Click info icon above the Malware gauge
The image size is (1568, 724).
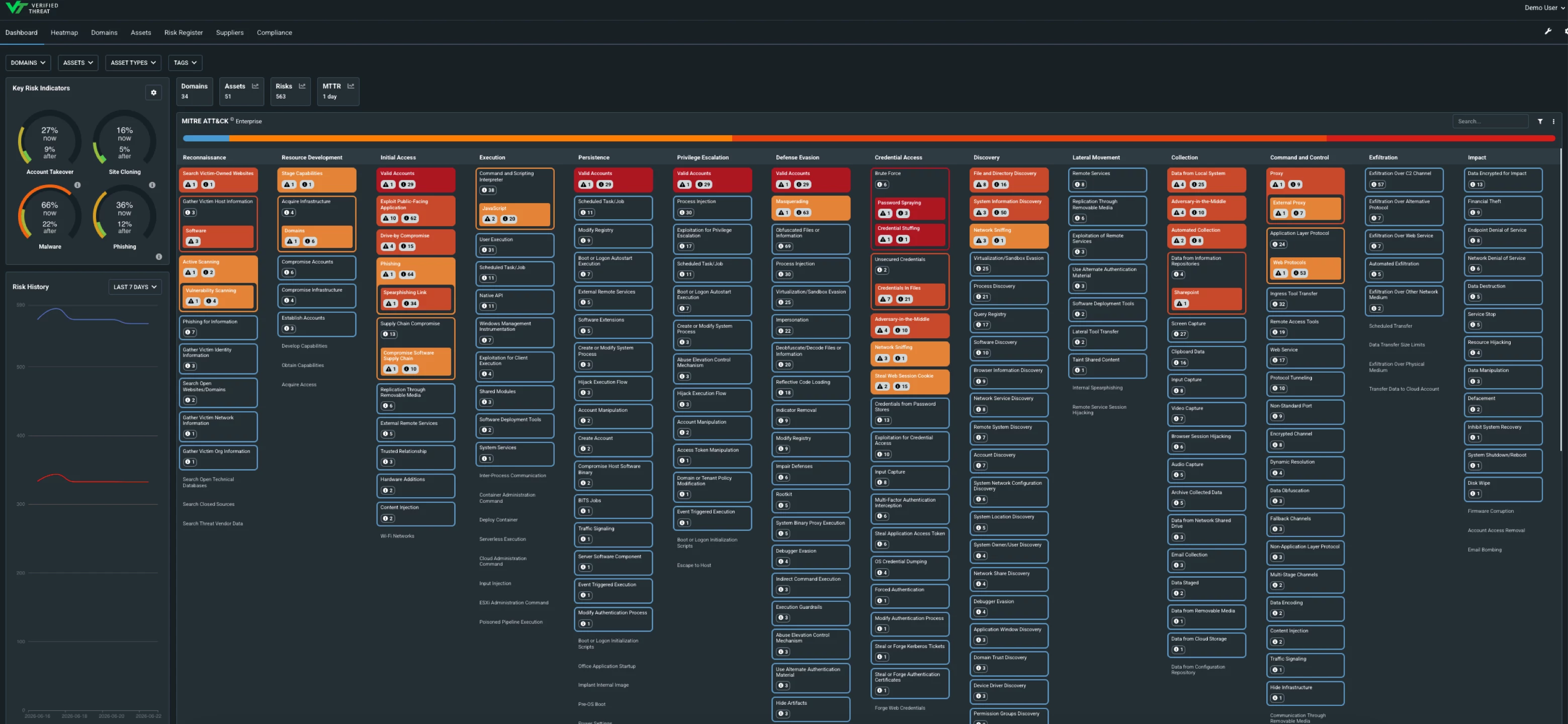pyautogui.click(x=77, y=185)
